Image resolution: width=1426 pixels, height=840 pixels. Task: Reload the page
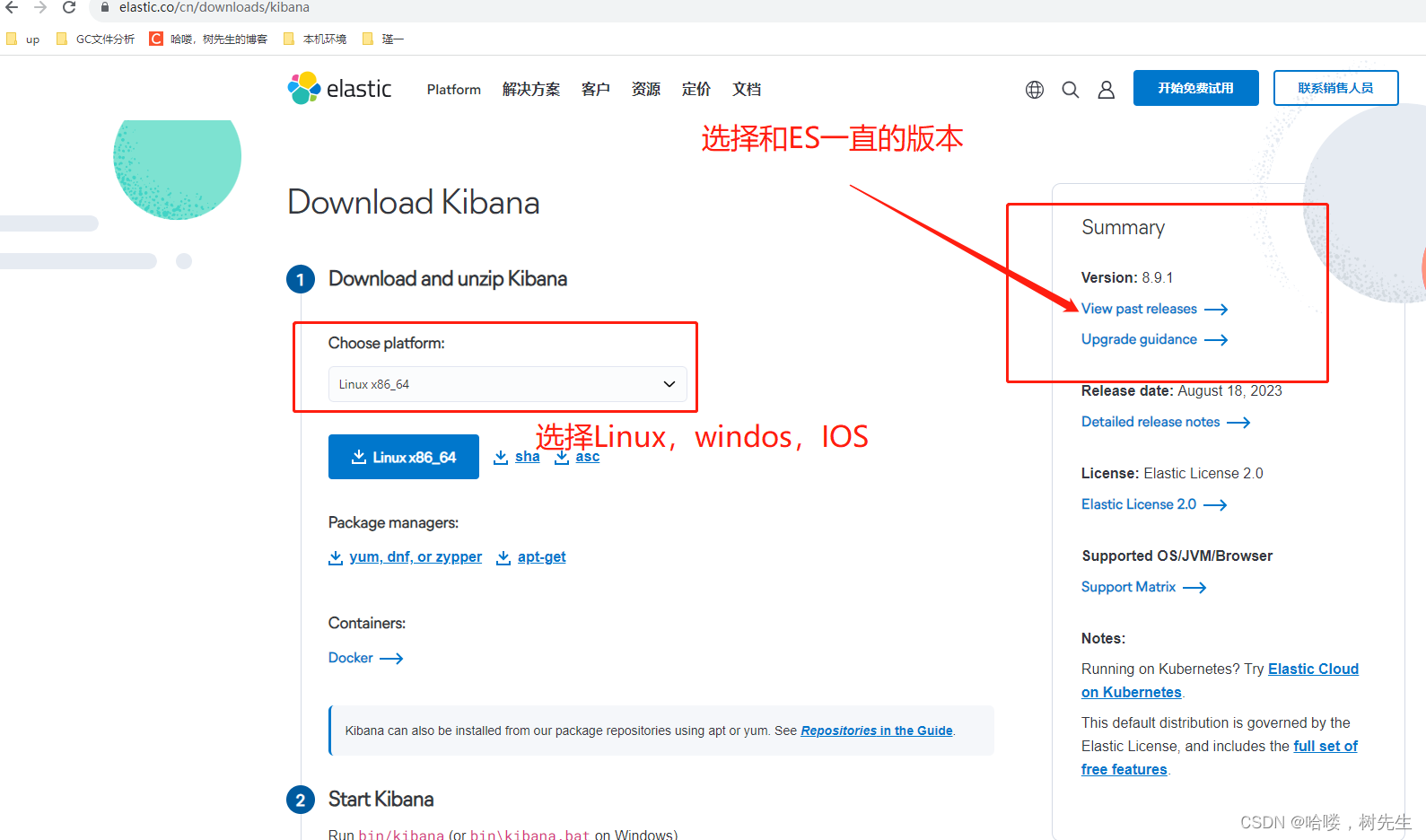69,7
